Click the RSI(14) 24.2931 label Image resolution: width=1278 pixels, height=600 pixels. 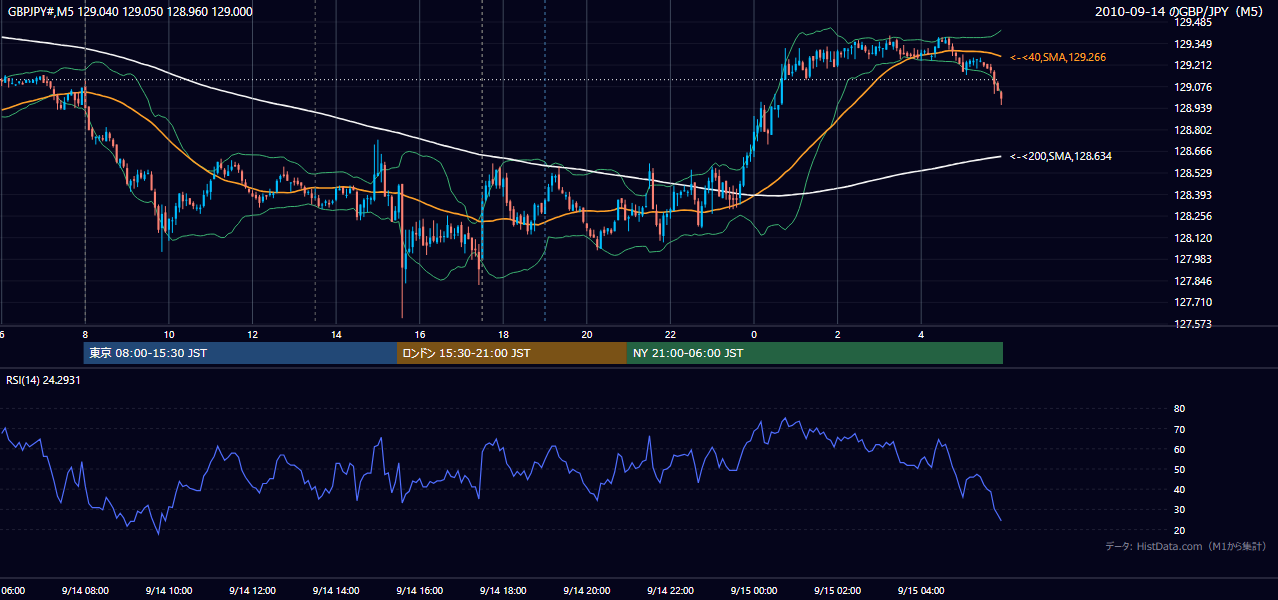point(43,380)
